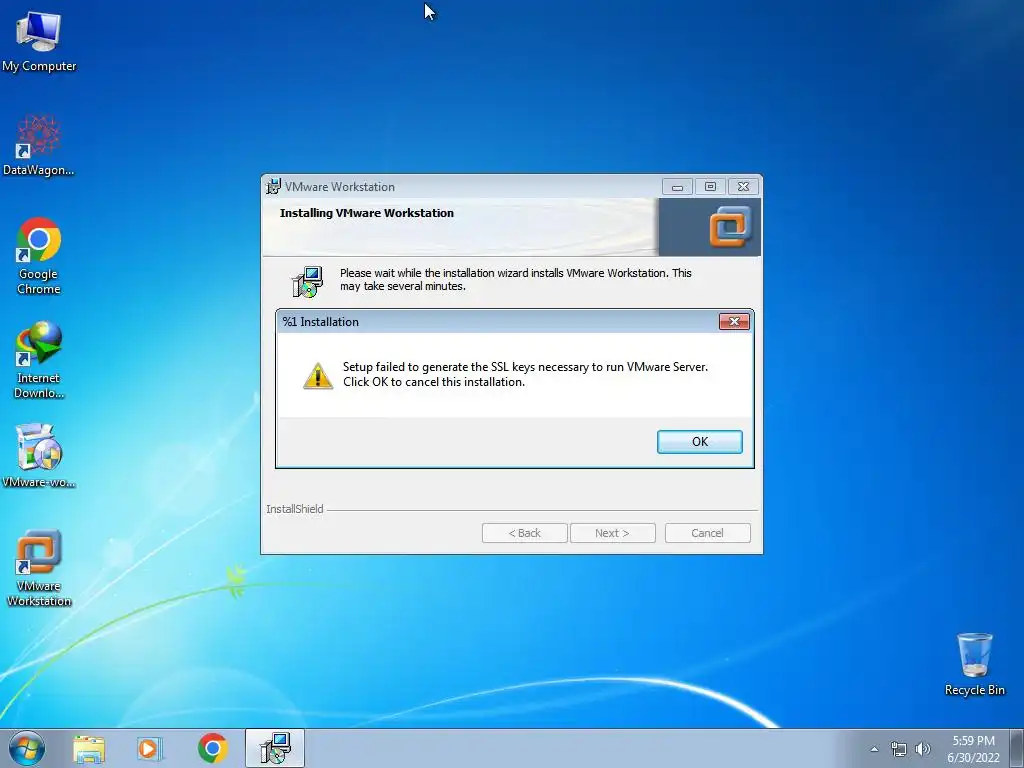Select the VMware installer taskbar button
Image resolution: width=1024 pixels, height=768 pixels.
tap(275, 748)
